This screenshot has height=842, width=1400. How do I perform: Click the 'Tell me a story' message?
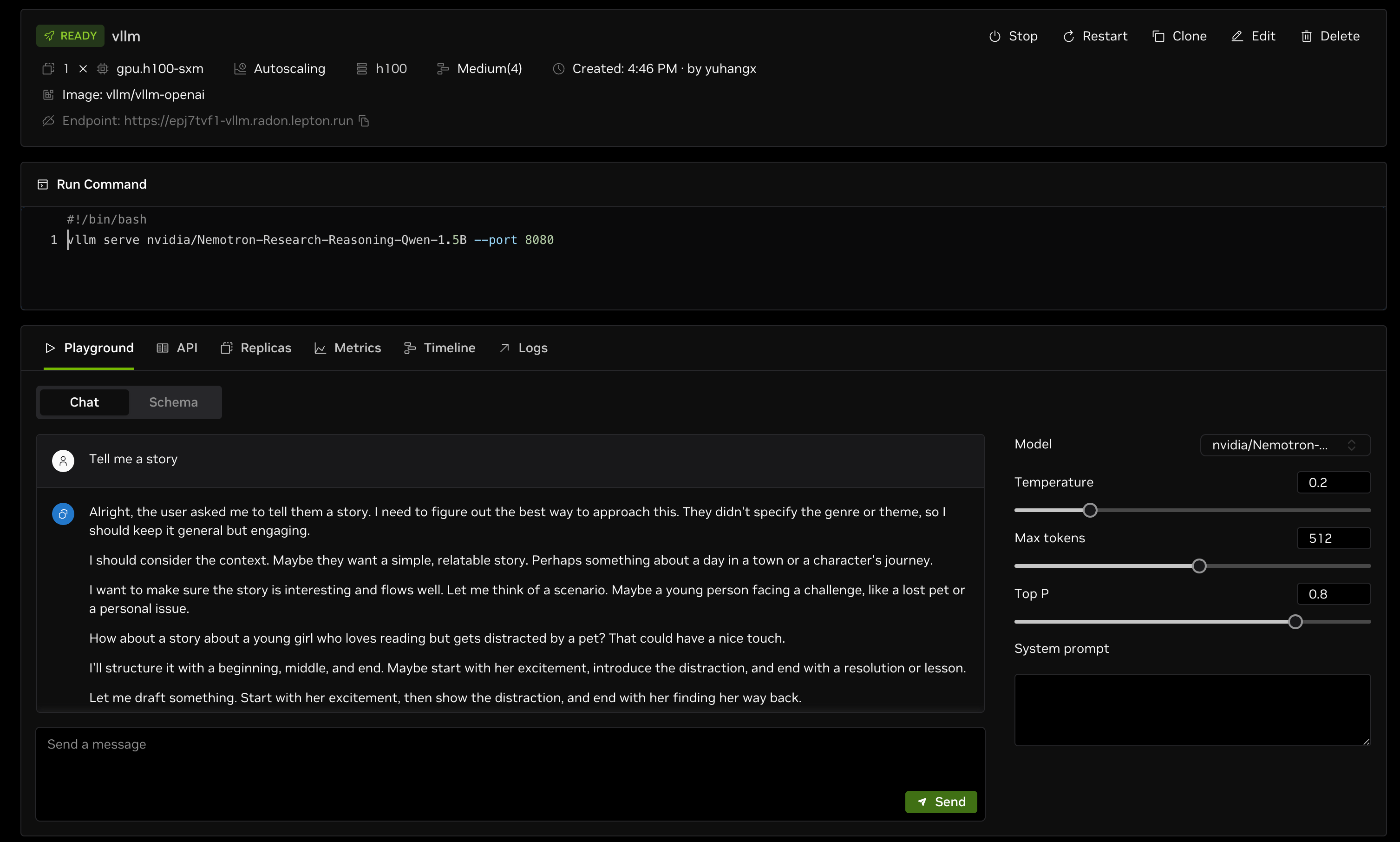[x=133, y=459]
